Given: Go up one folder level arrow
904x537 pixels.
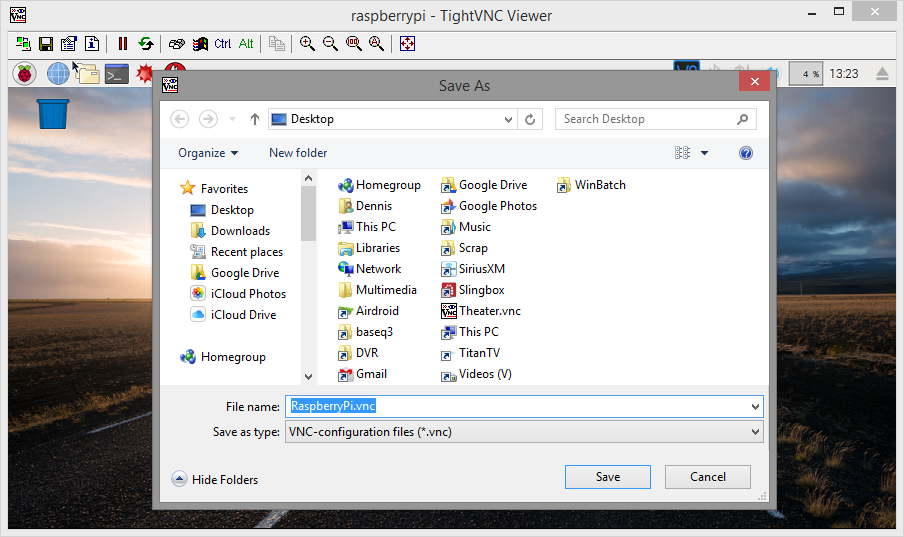Looking at the screenshot, I should (x=255, y=119).
